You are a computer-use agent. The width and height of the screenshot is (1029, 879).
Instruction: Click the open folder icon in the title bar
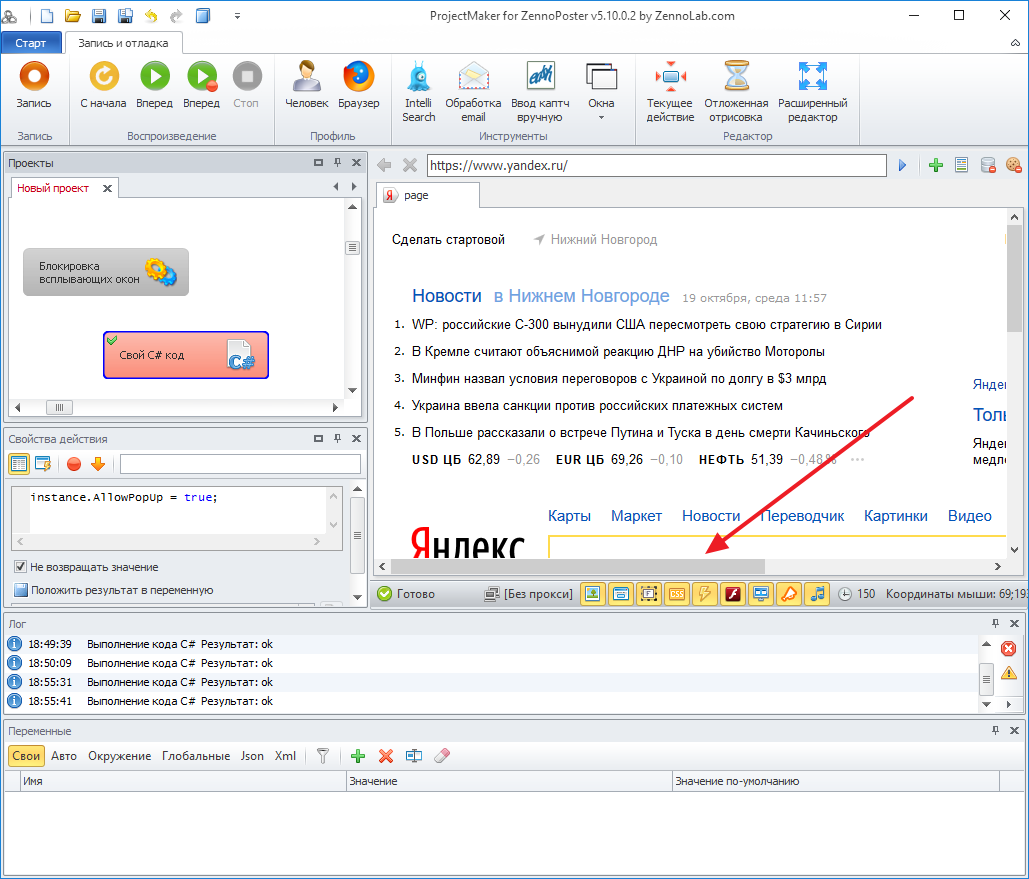point(72,15)
